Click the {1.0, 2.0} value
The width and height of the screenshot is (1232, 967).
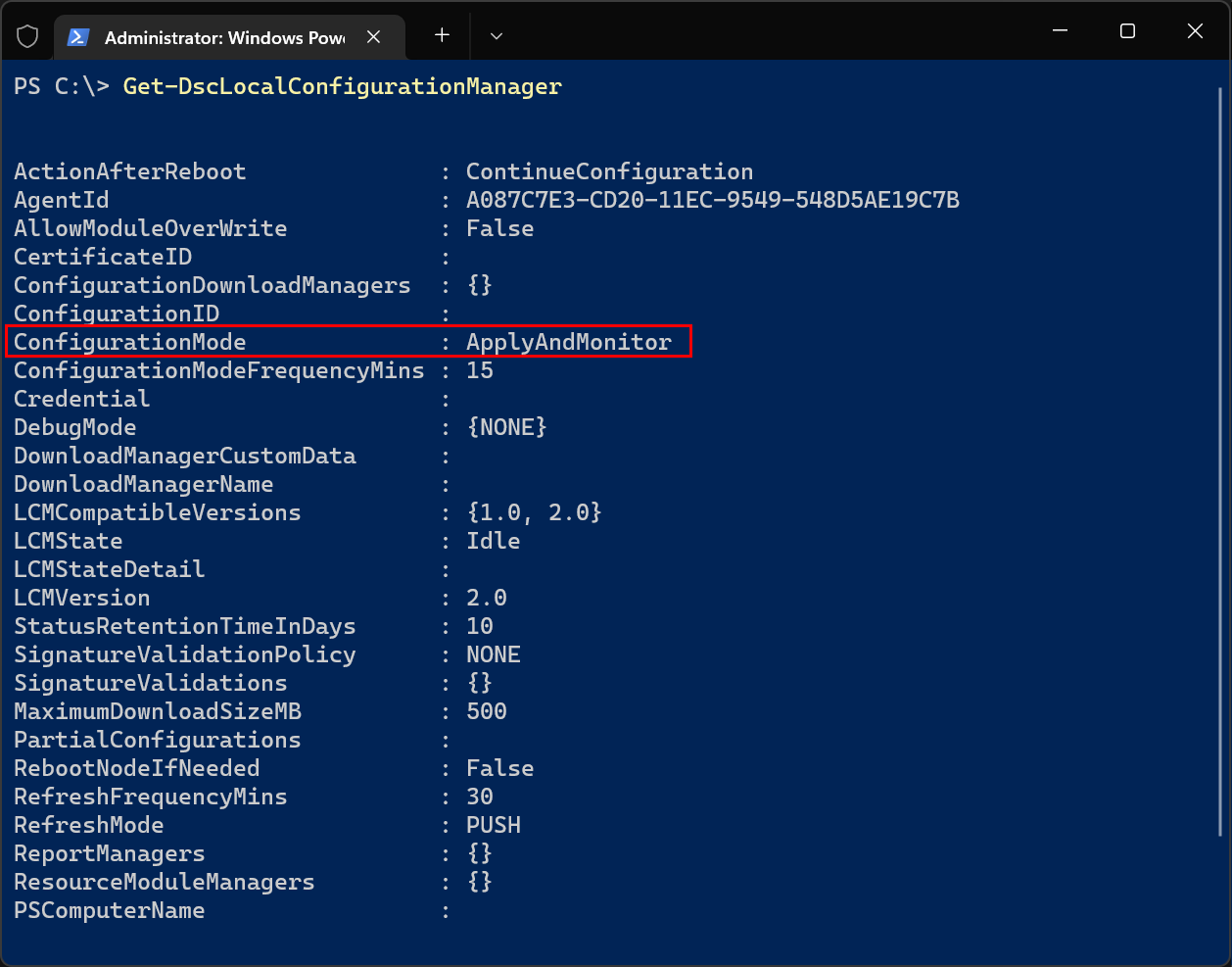tap(535, 512)
